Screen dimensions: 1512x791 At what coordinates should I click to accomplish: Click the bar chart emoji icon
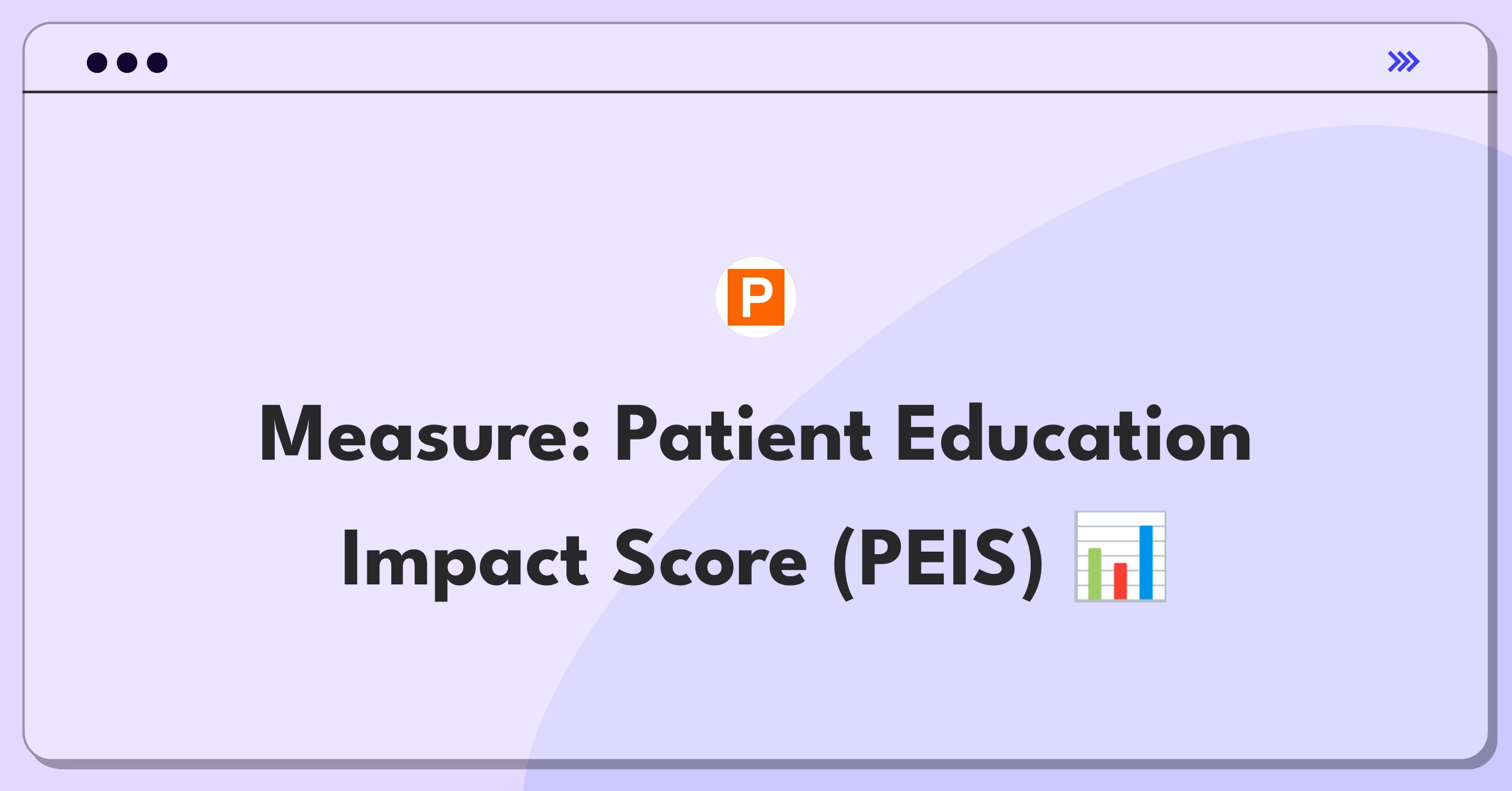point(1120,557)
